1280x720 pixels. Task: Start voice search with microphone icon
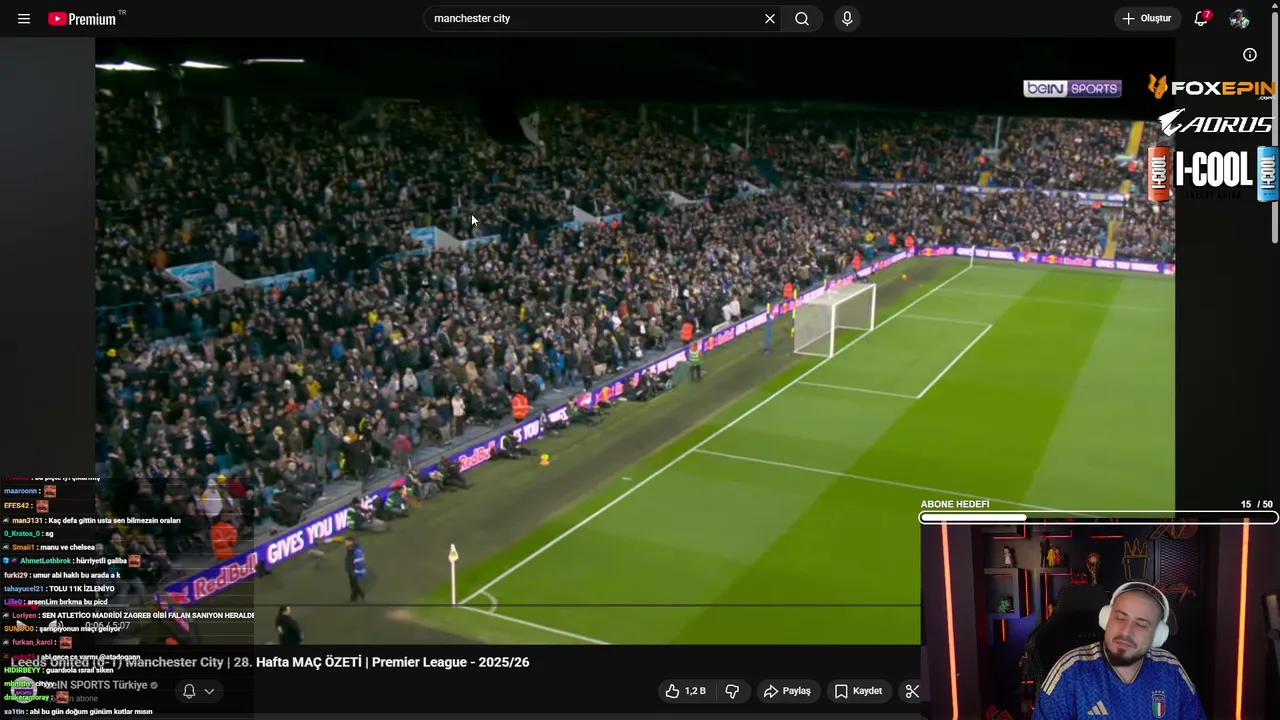[847, 19]
